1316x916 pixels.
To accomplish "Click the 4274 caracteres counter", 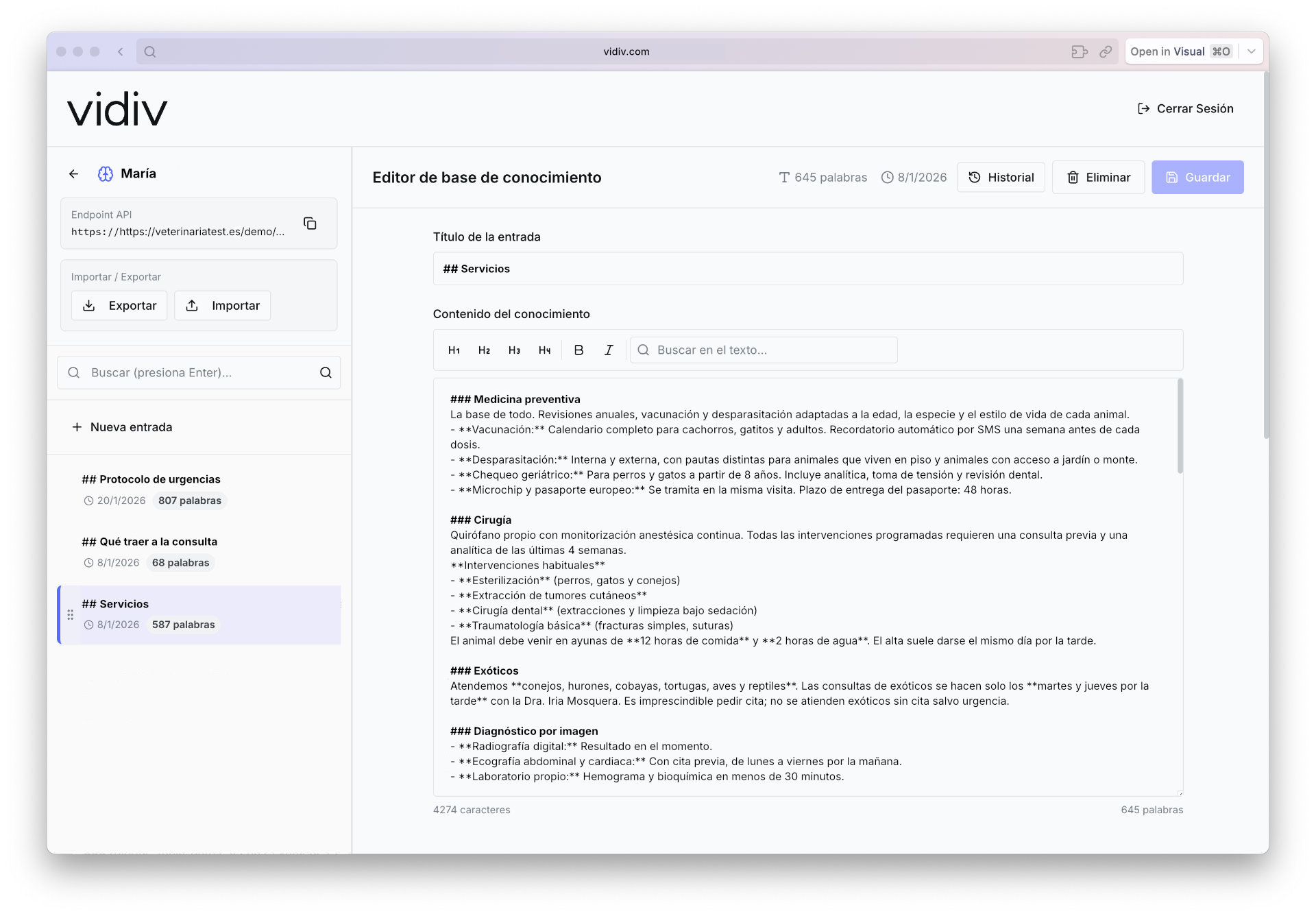I will click(x=472, y=810).
